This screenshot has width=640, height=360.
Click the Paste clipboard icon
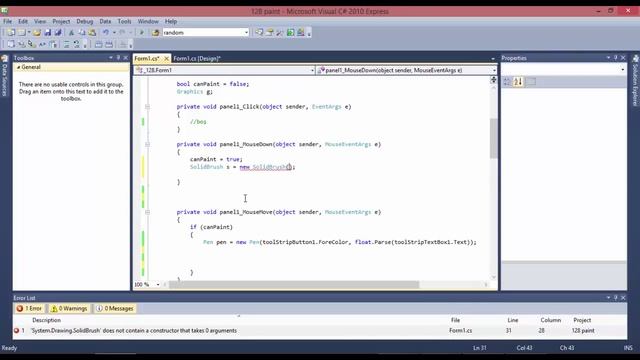pyautogui.click(x=92, y=33)
